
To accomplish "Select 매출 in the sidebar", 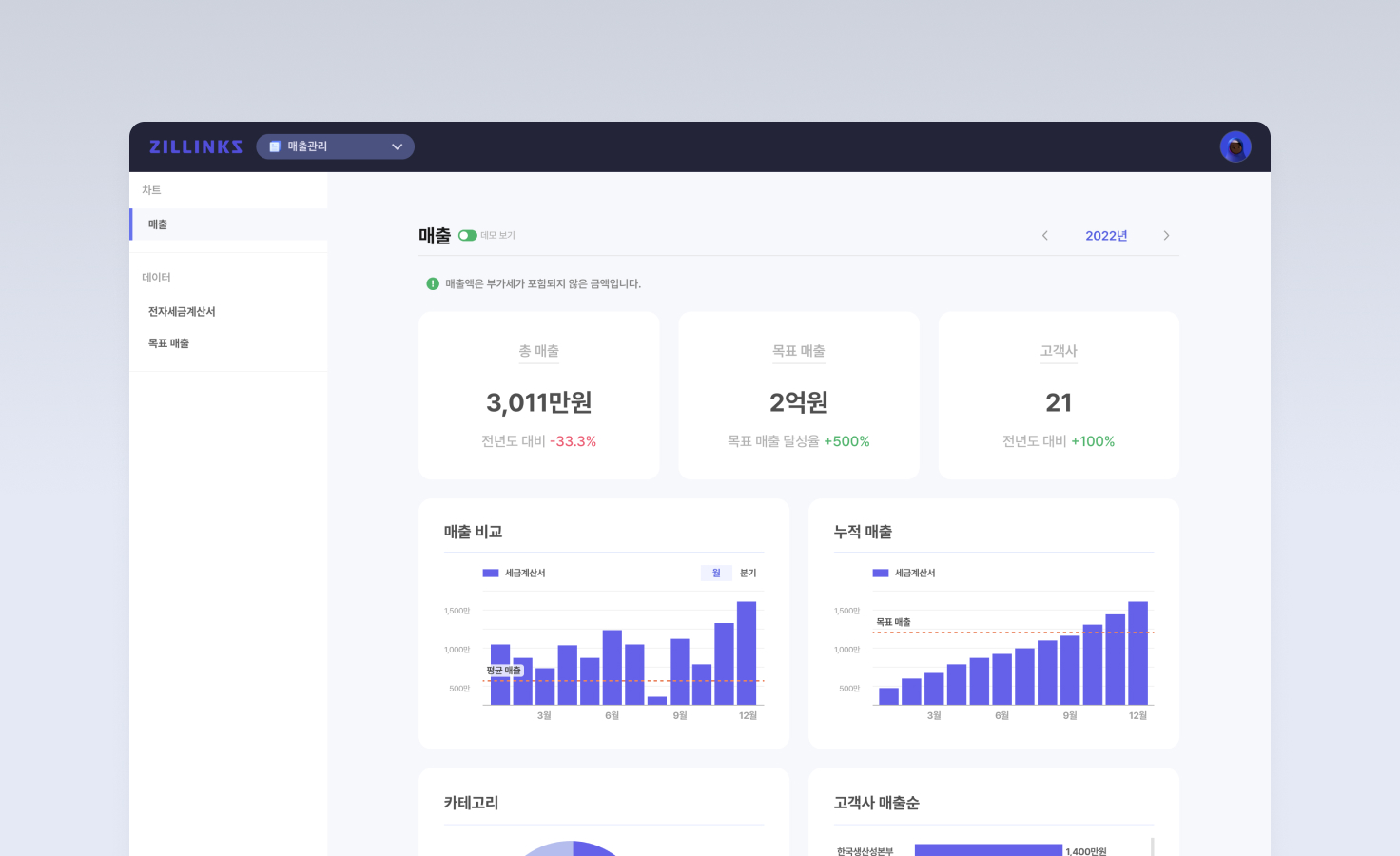I will [228, 224].
